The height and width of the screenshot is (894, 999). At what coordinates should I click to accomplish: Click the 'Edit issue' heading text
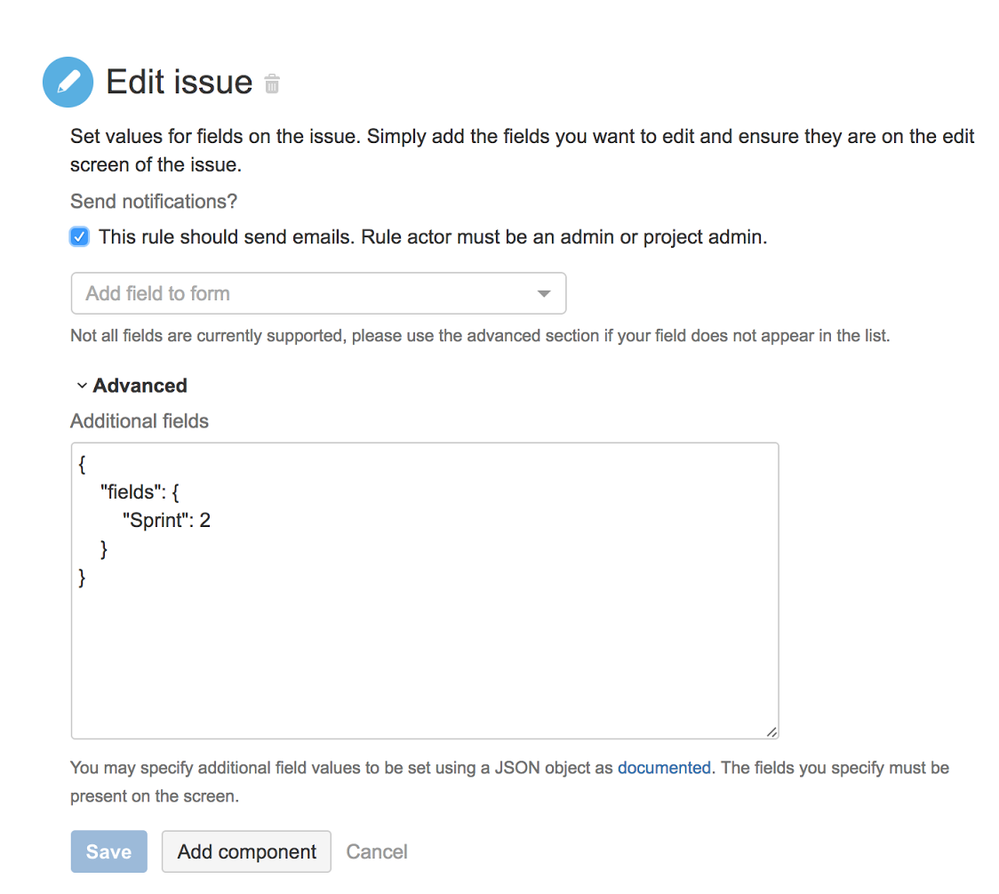(x=179, y=82)
